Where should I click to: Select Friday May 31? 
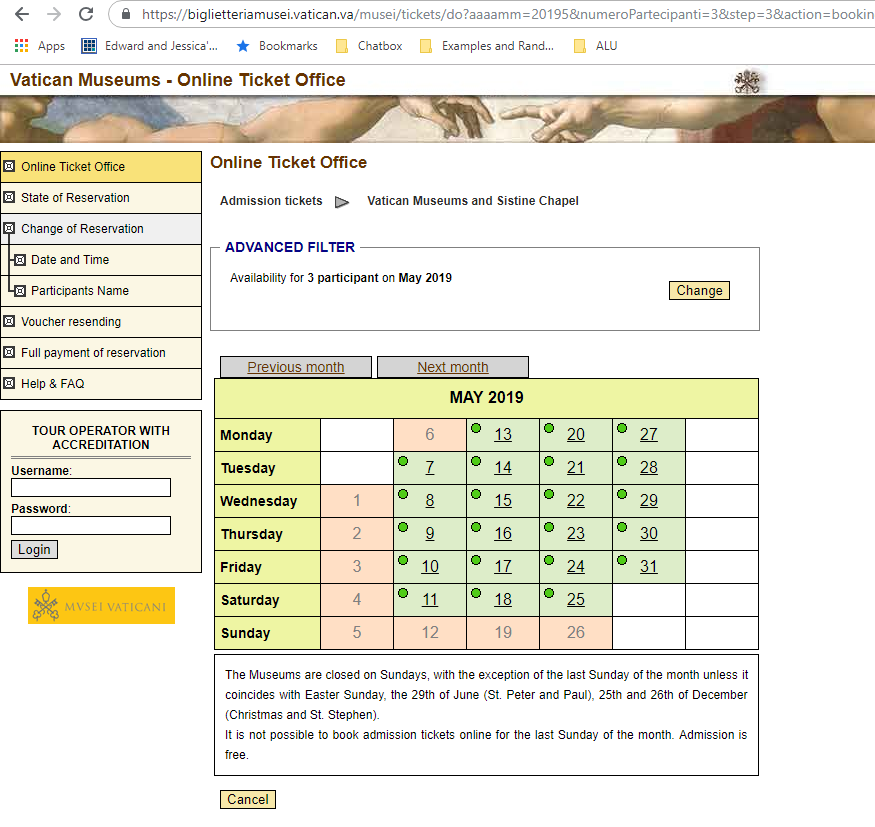click(648, 566)
